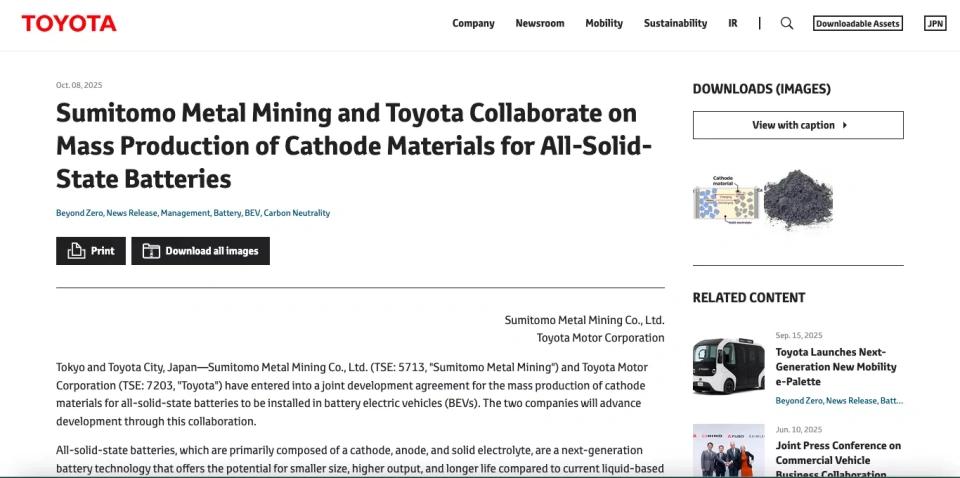
Task: Open the press conference thumbnail
Action: (x=728, y=452)
